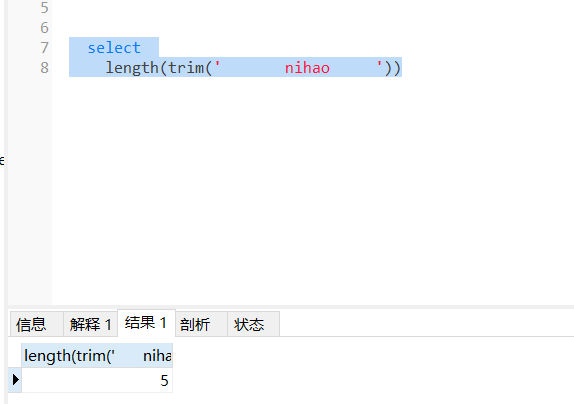Viewport: 574px width, 404px height.
Task: Switch to the 状态 tab
Action: [253, 324]
